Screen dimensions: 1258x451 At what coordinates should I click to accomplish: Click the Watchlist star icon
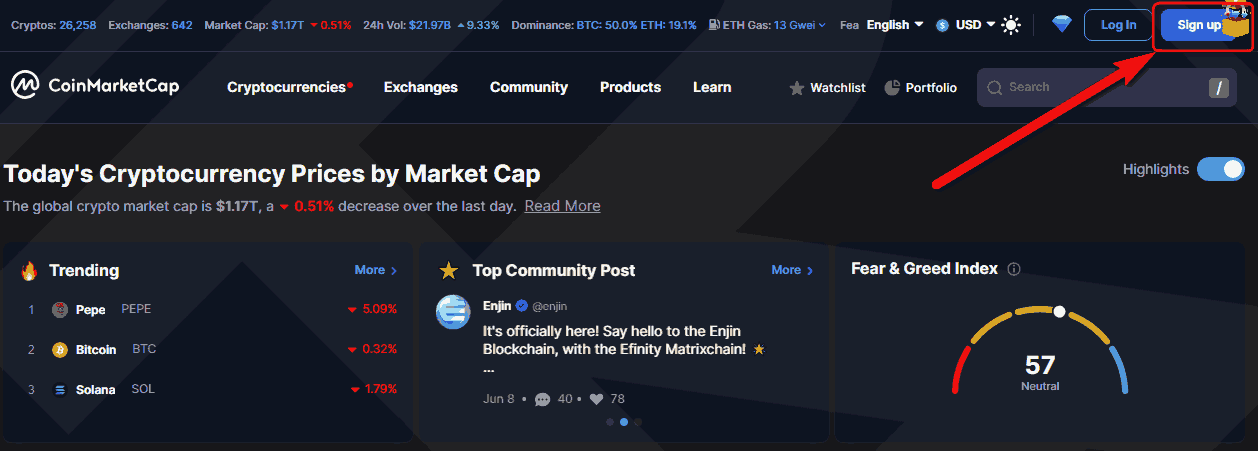tap(797, 88)
